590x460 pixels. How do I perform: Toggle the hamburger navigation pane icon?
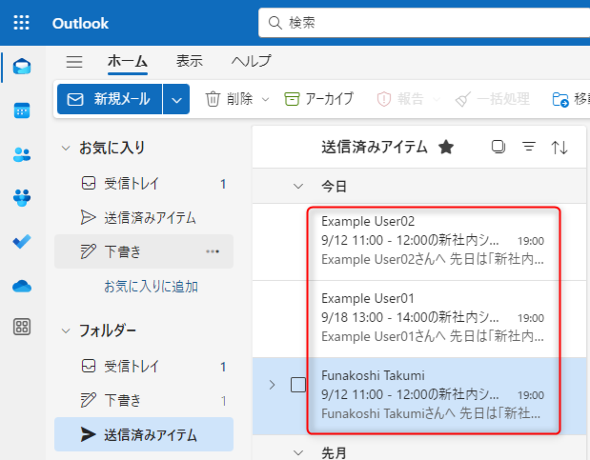pos(74,62)
